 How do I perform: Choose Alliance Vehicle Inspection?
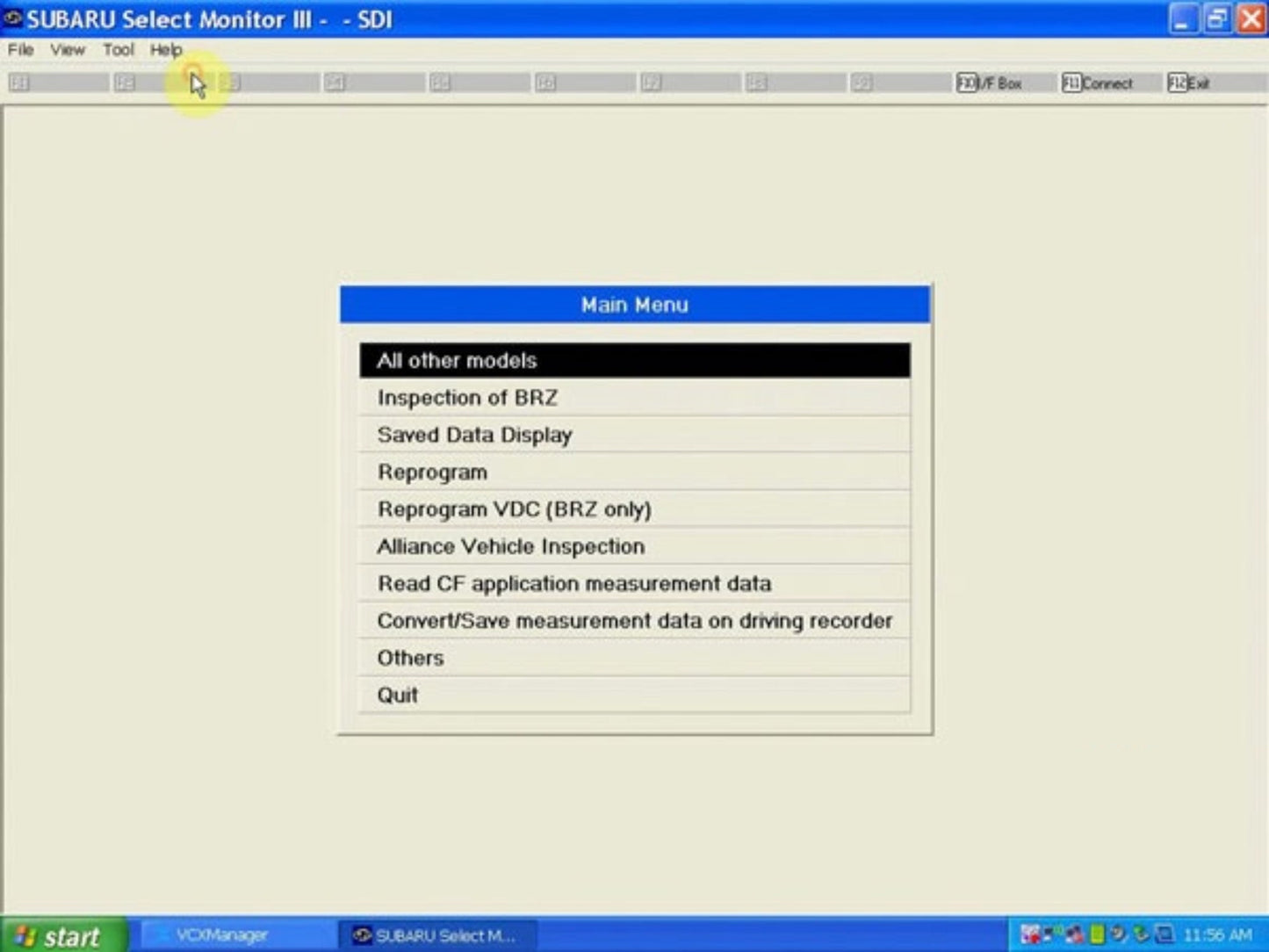click(634, 546)
